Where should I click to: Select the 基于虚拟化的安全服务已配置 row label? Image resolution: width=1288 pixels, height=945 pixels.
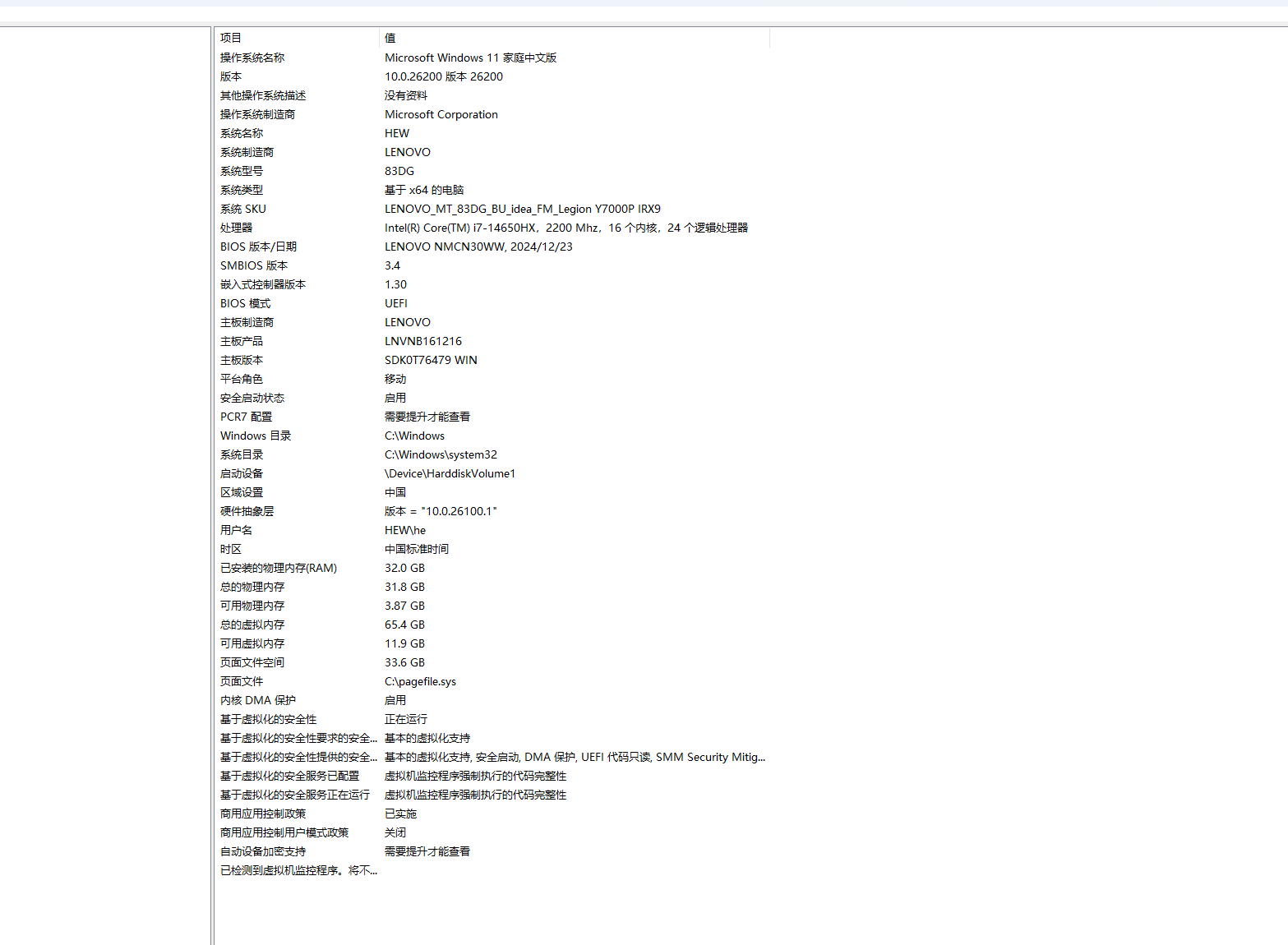(x=289, y=776)
